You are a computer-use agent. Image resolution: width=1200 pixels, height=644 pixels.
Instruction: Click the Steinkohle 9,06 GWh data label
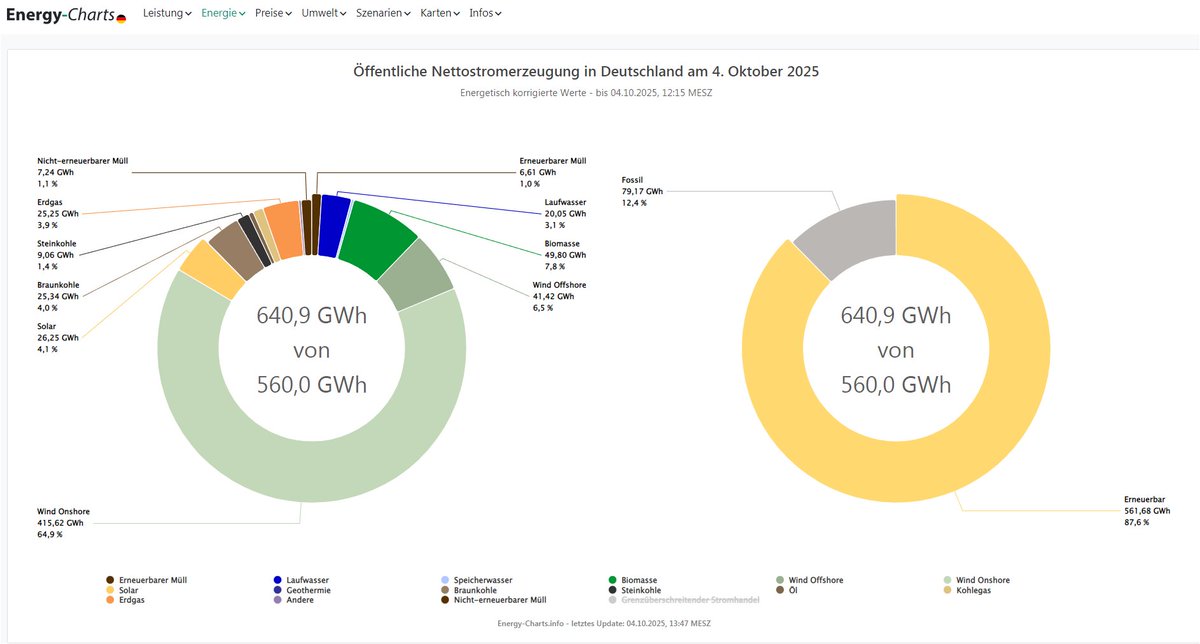point(56,255)
